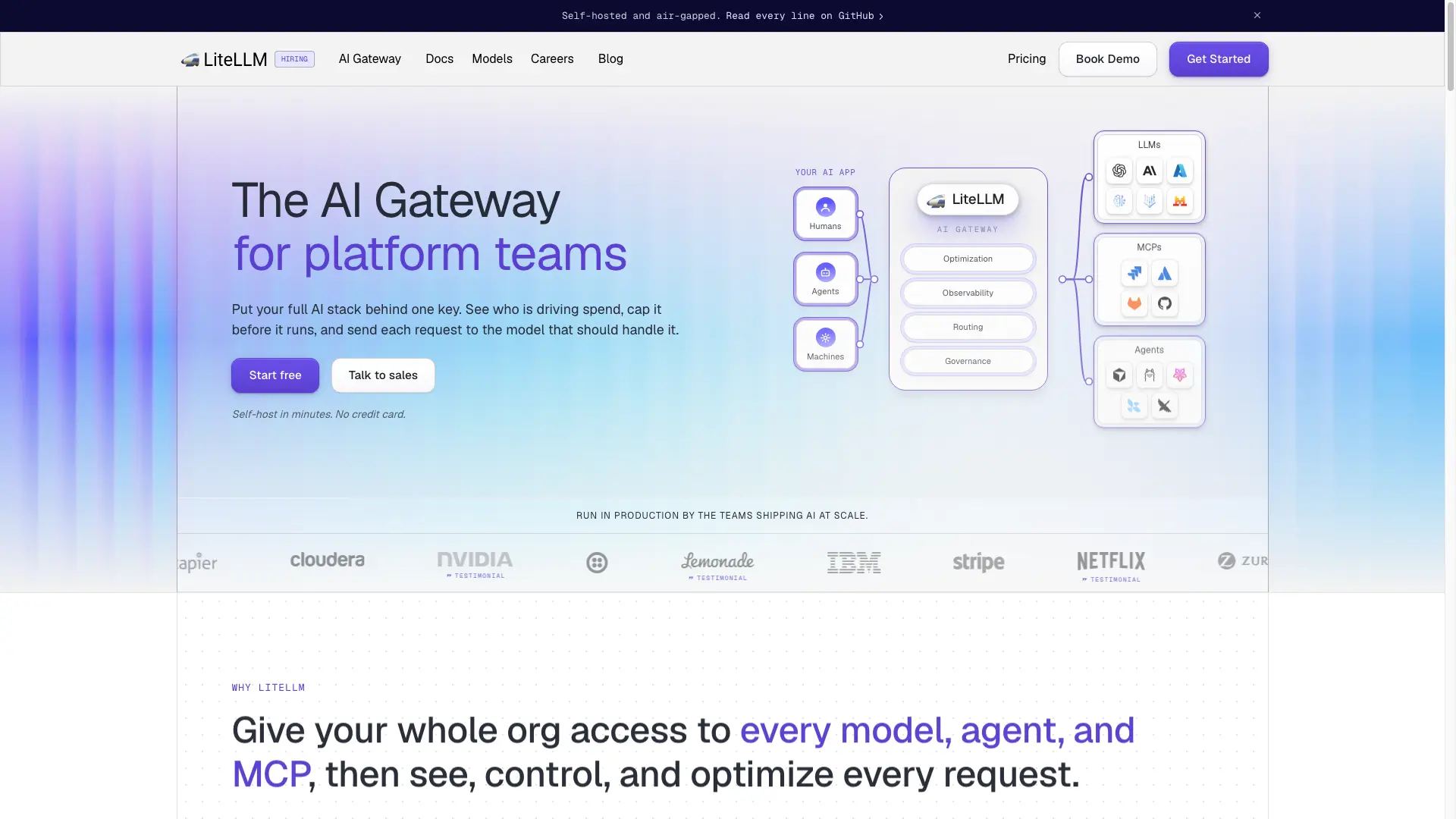This screenshot has height=819, width=1456.
Task: Click the Twilio logo in customer strip
Action: pyautogui.click(x=597, y=563)
